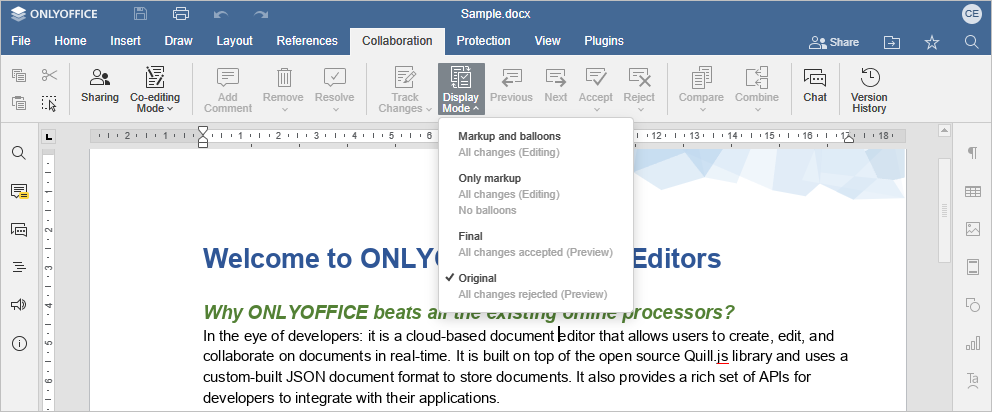Viewport: 992px width, 412px height.
Task: Cut selection with the scissors icon
Action: (x=49, y=75)
